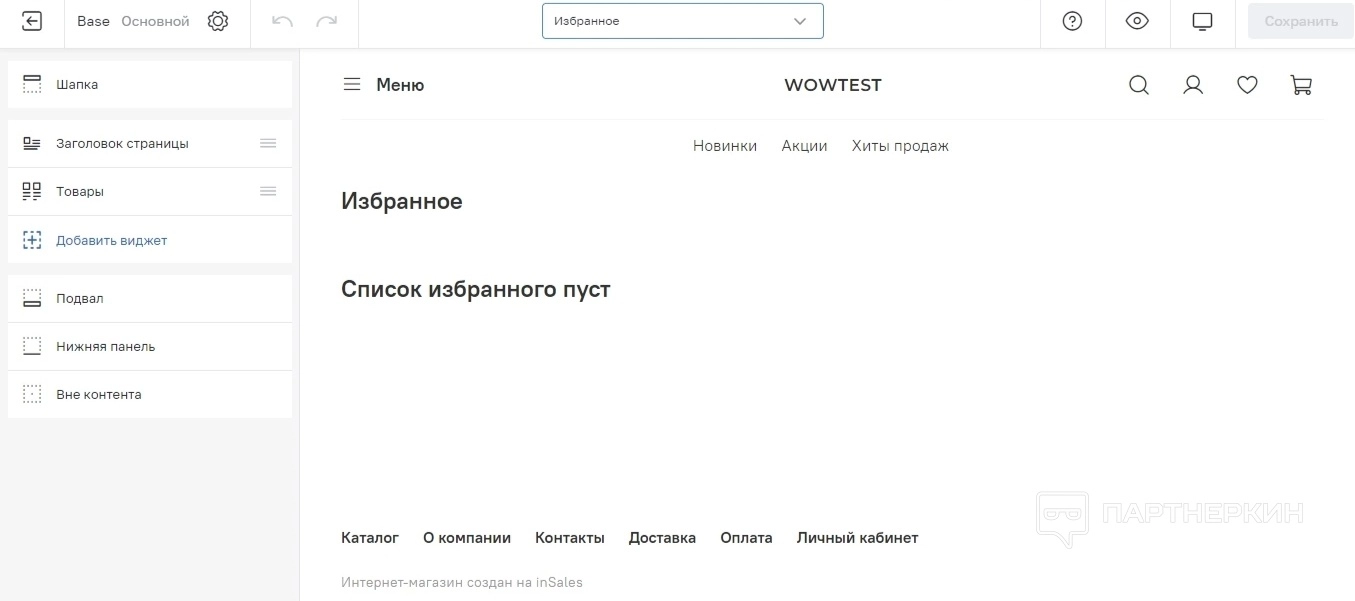Open the Хиты продаж navigation link
Viewport: 1355px width, 601px height.
pyautogui.click(x=900, y=146)
